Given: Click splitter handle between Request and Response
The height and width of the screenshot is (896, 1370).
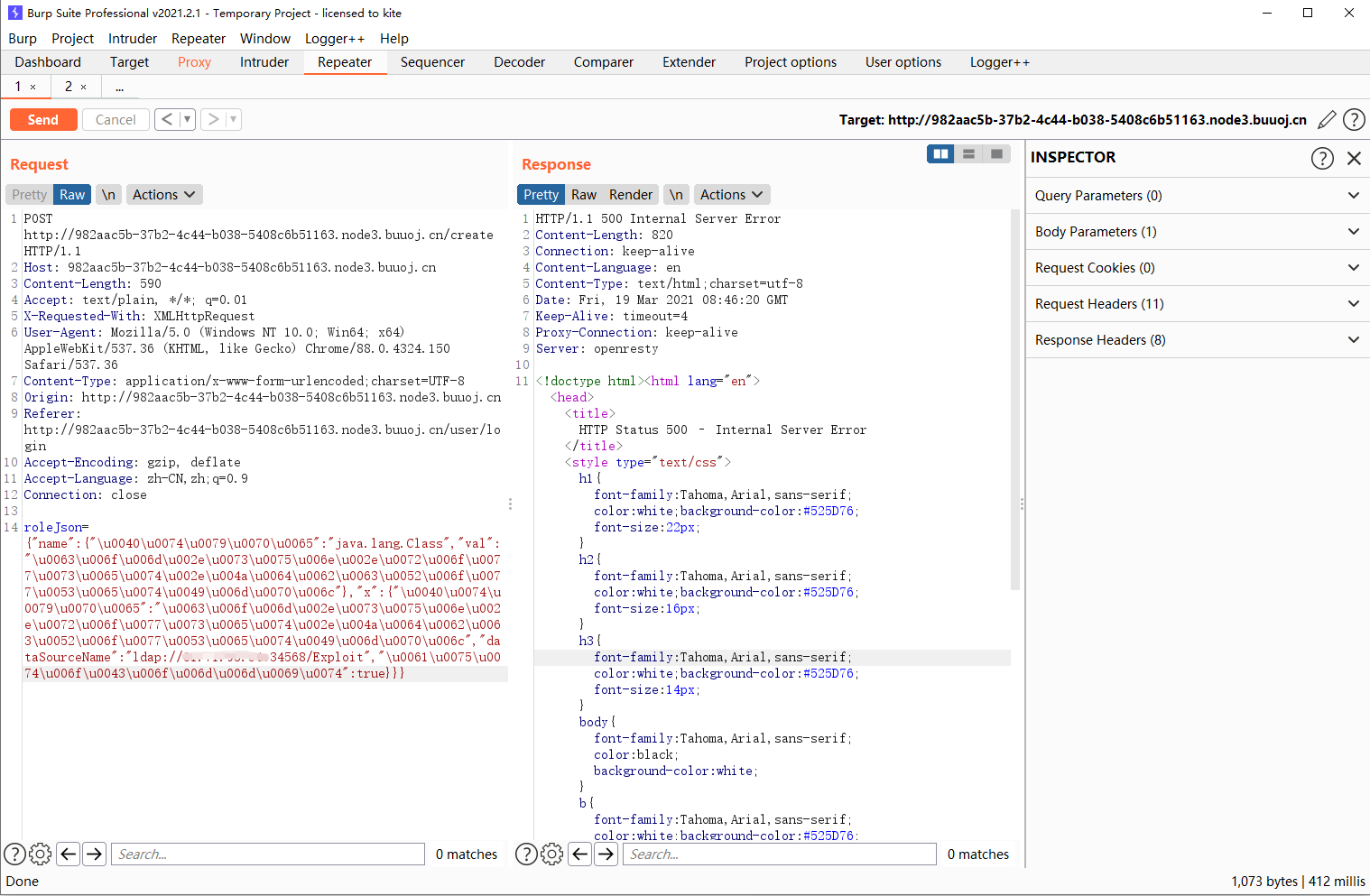Looking at the screenshot, I should coord(510,503).
